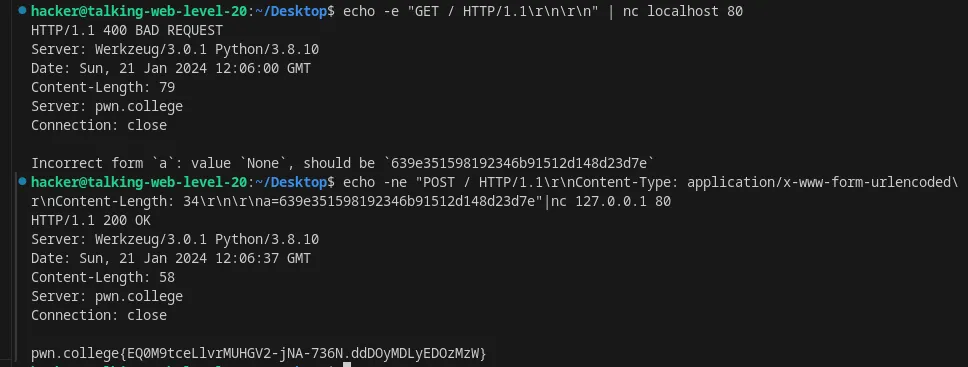Click the 'nc localhost 80' part of first command
Image resolution: width=968 pixels, height=367 pixels.
coord(683,11)
